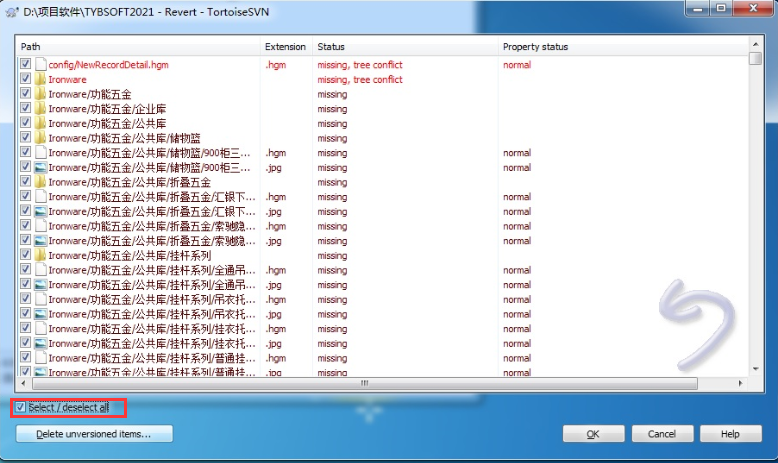Uncheck checkbox of row ending in 折叠五金
Screen dimensions: 778x463
click(x=25, y=181)
